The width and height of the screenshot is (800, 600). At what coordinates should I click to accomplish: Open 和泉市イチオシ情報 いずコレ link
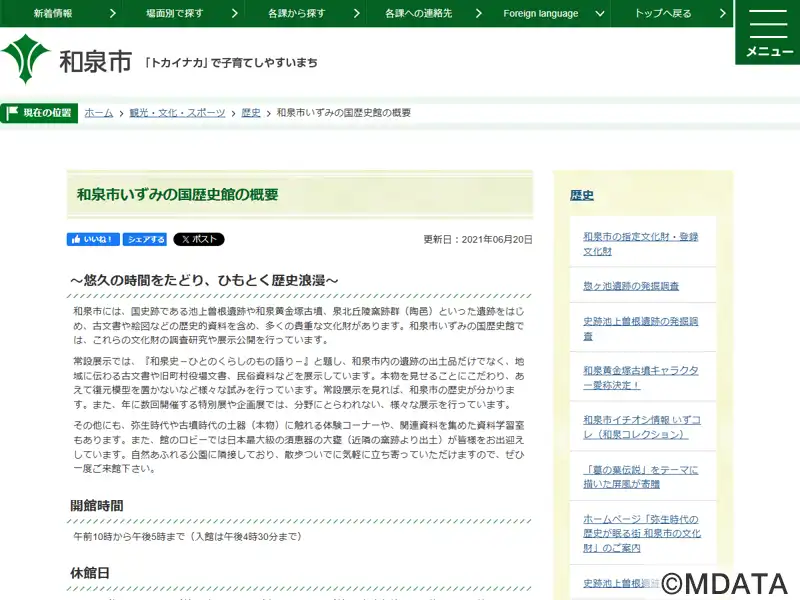coord(640,427)
